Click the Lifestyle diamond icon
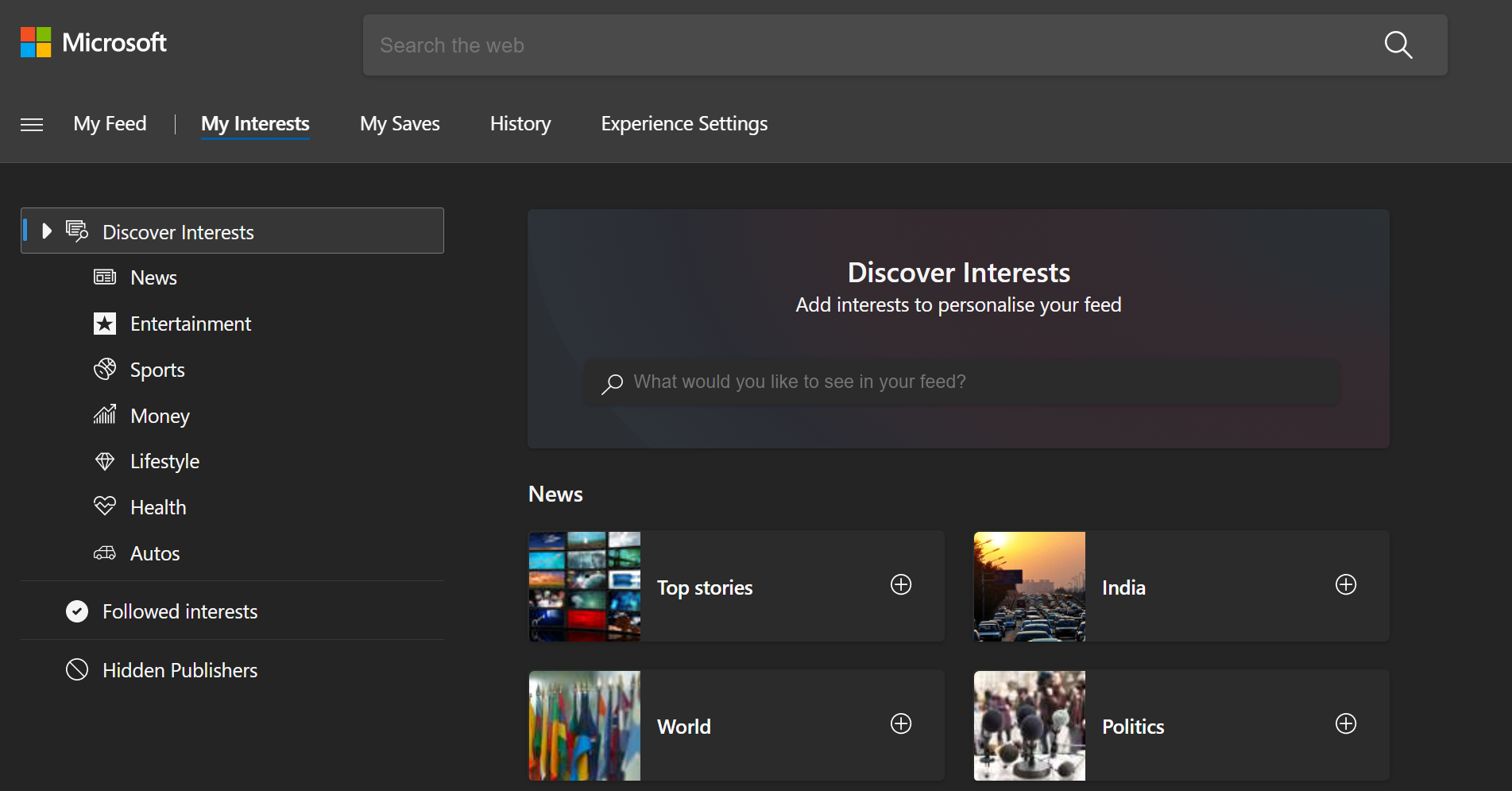Screen dimensions: 1512x791 click(x=105, y=461)
